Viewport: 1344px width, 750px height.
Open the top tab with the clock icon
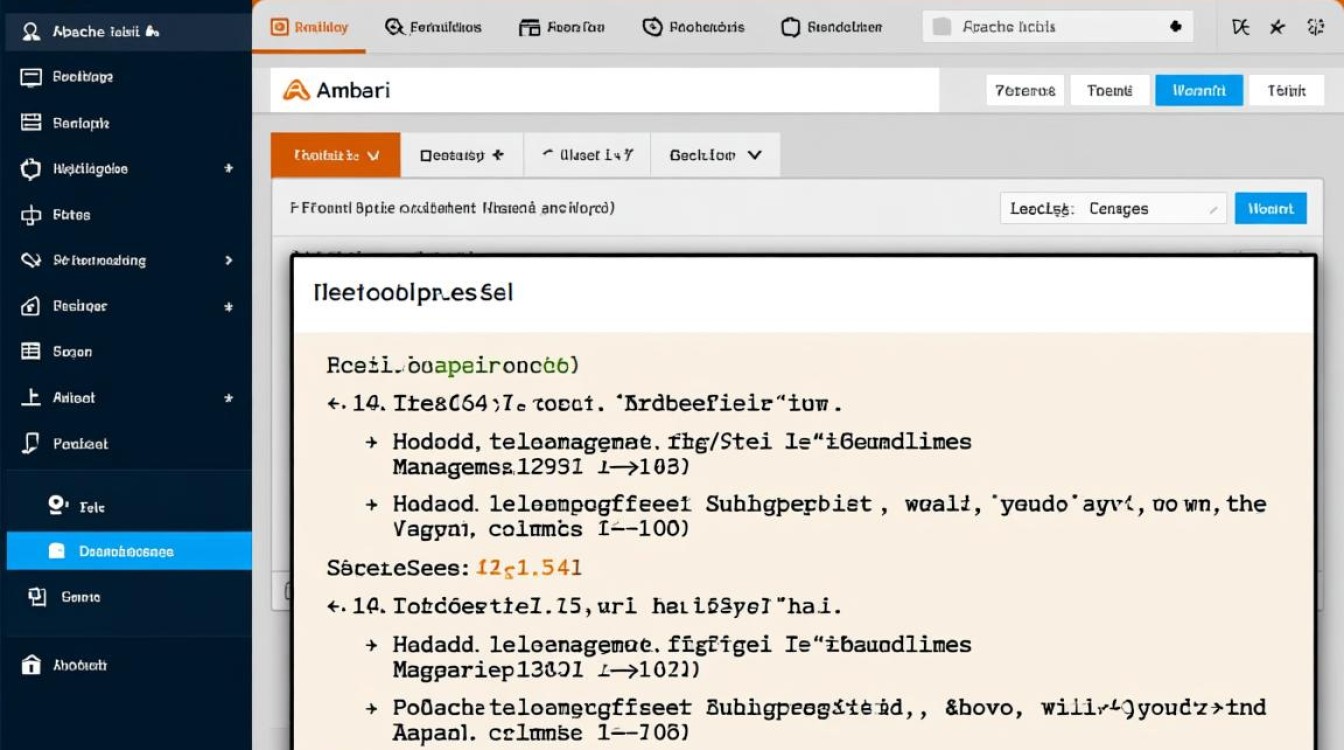tap(693, 27)
